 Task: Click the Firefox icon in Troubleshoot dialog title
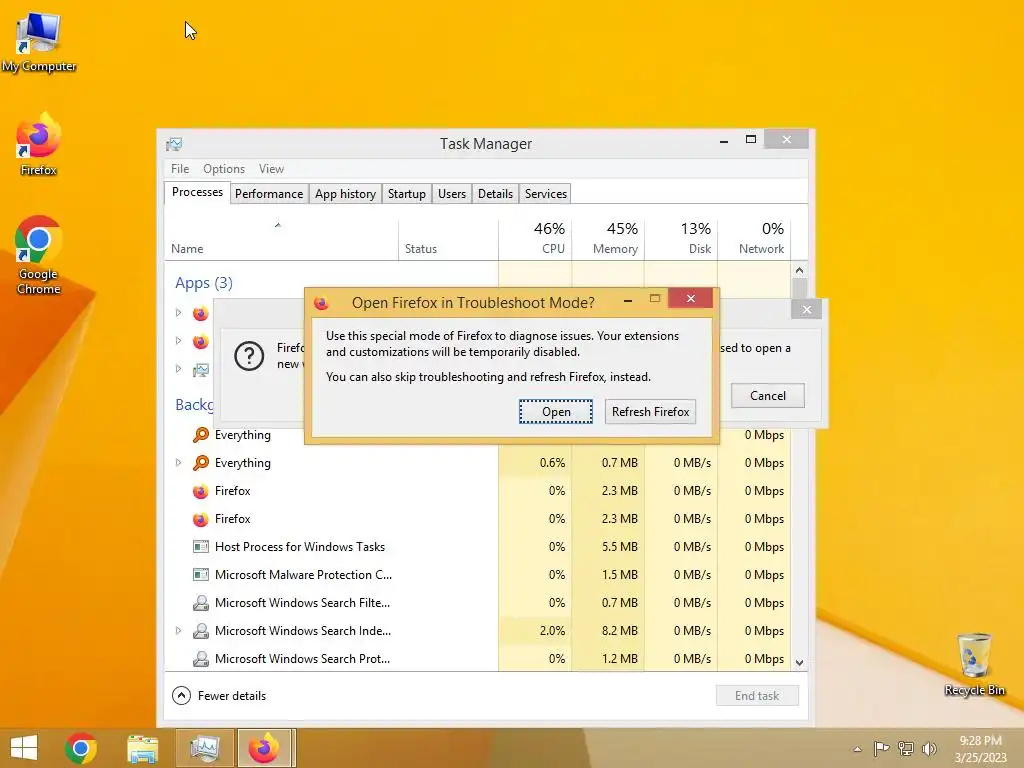321,303
